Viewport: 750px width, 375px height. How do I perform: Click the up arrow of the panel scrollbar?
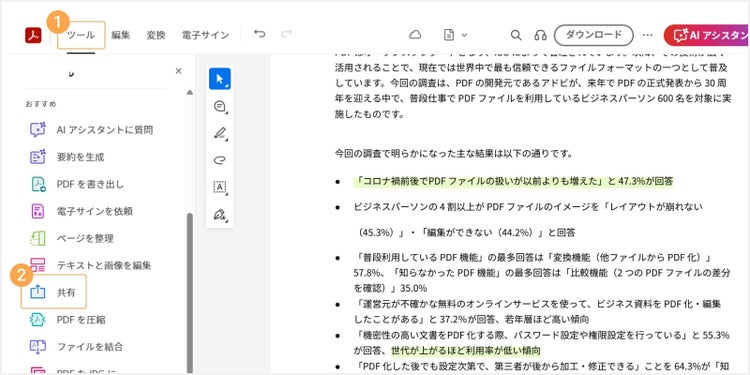click(x=189, y=92)
